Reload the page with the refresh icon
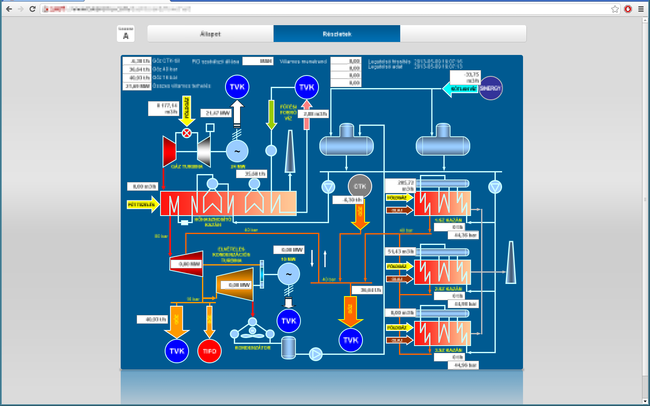This screenshot has width=650, height=406. click(32, 9)
